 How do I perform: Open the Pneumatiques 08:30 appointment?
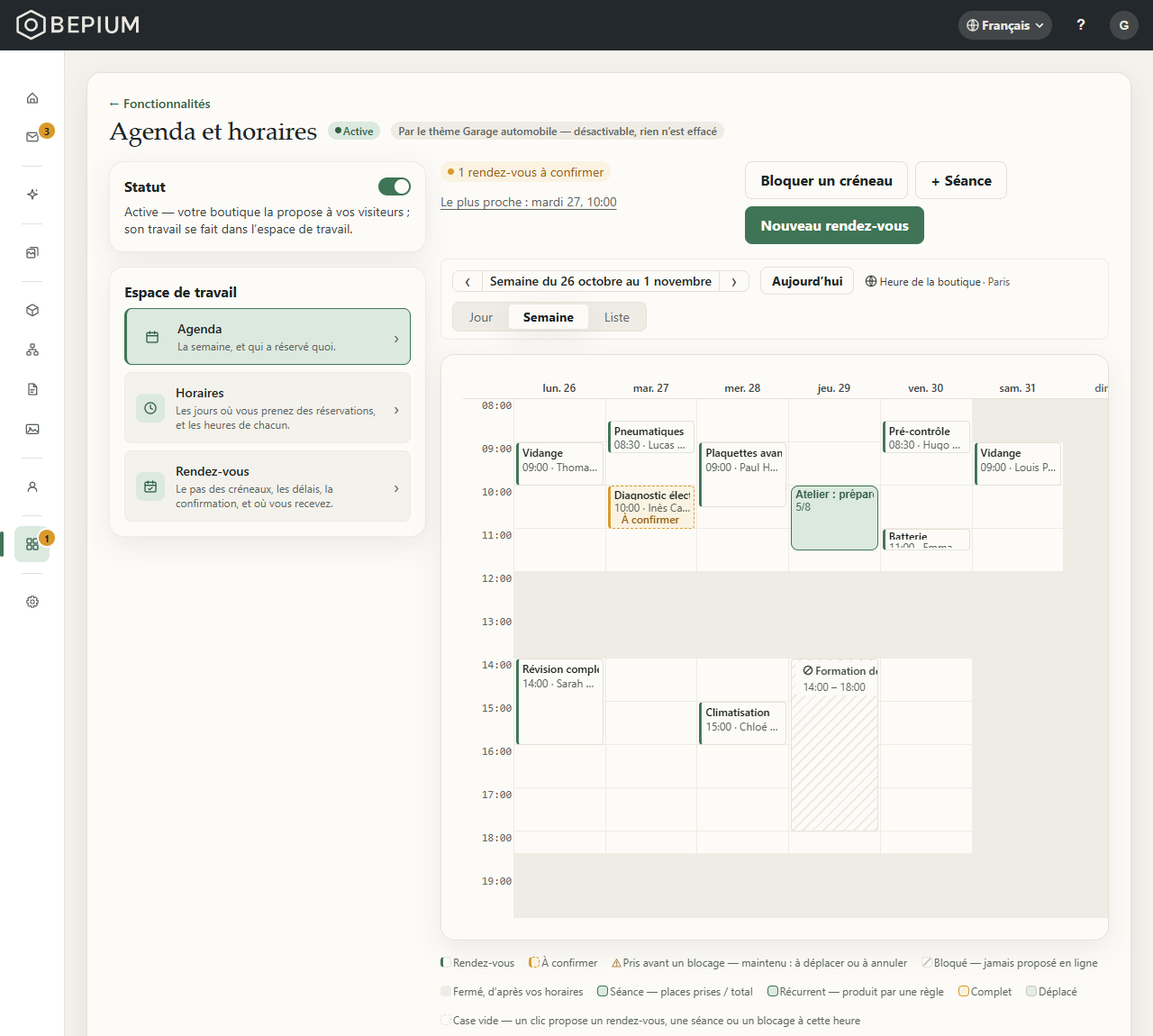(x=651, y=437)
